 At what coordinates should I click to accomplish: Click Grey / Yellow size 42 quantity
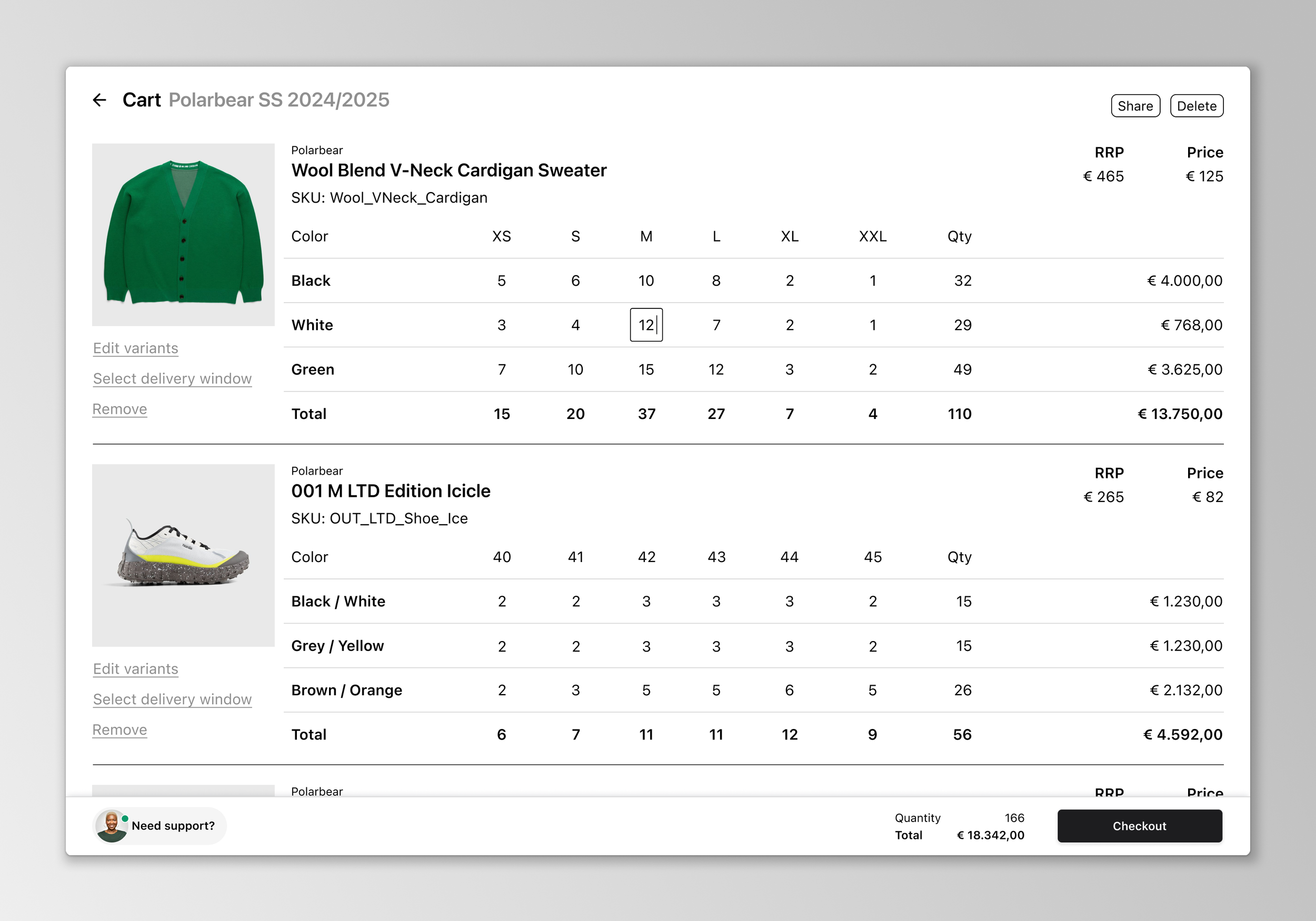[646, 646]
